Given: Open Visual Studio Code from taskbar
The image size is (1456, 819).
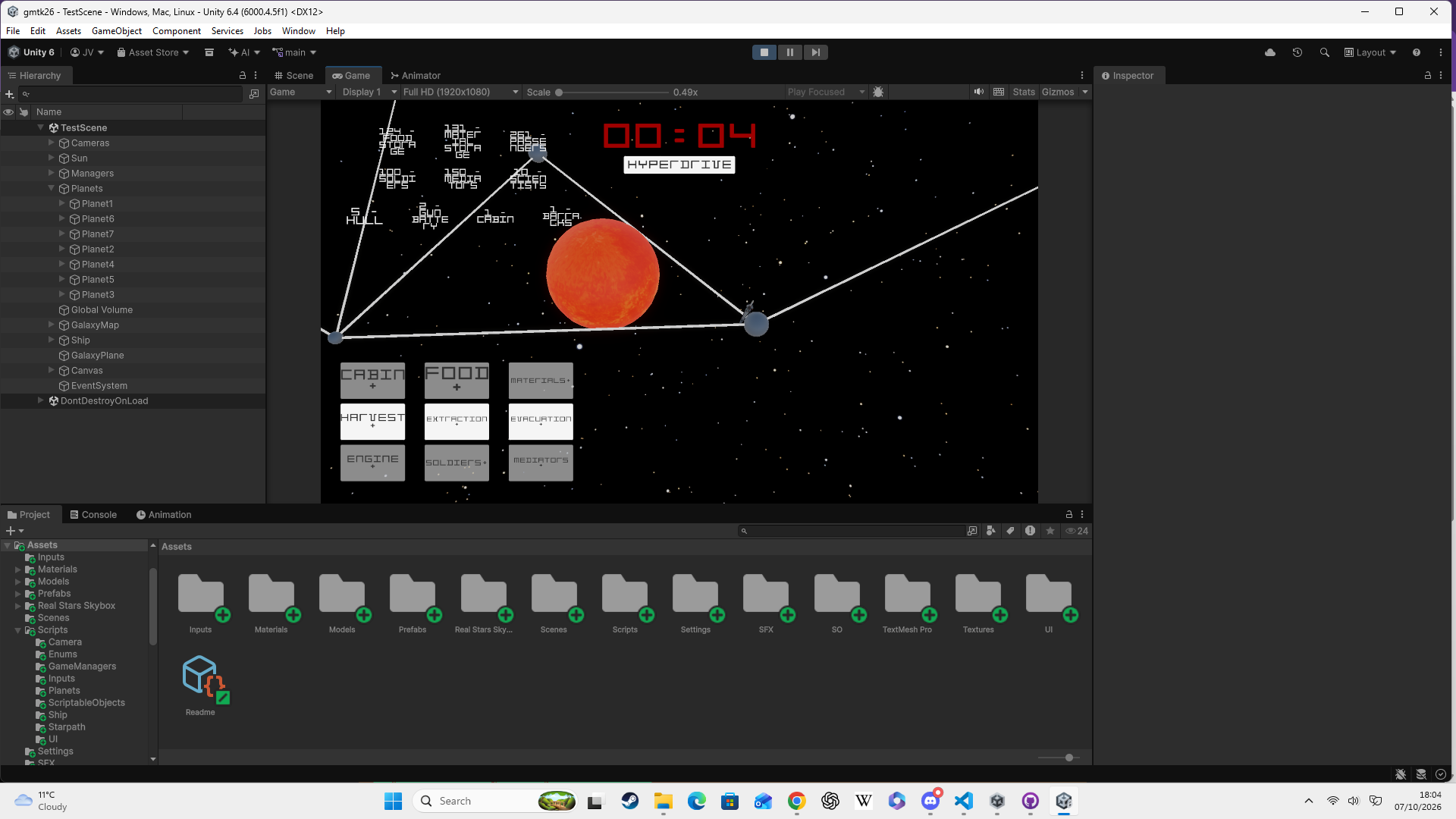Looking at the screenshot, I should coord(964,801).
